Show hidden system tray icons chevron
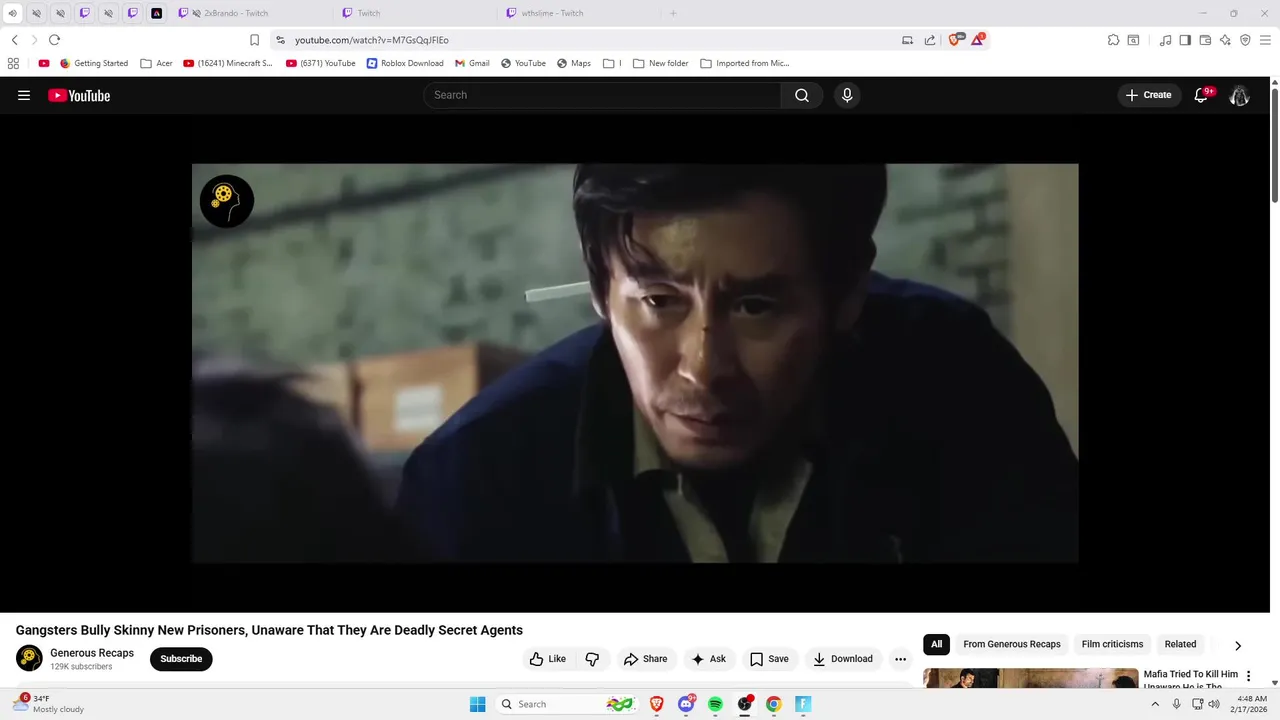 point(1155,704)
